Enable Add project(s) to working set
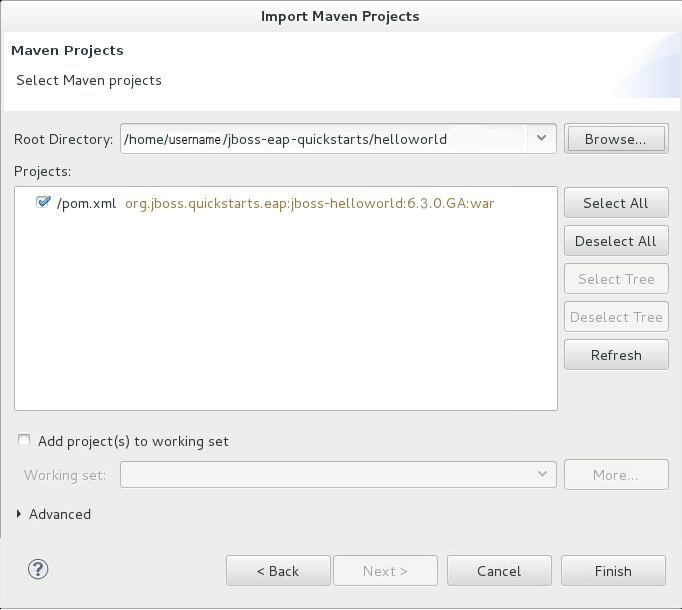The width and height of the screenshot is (682, 610). [x=24, y=441]
